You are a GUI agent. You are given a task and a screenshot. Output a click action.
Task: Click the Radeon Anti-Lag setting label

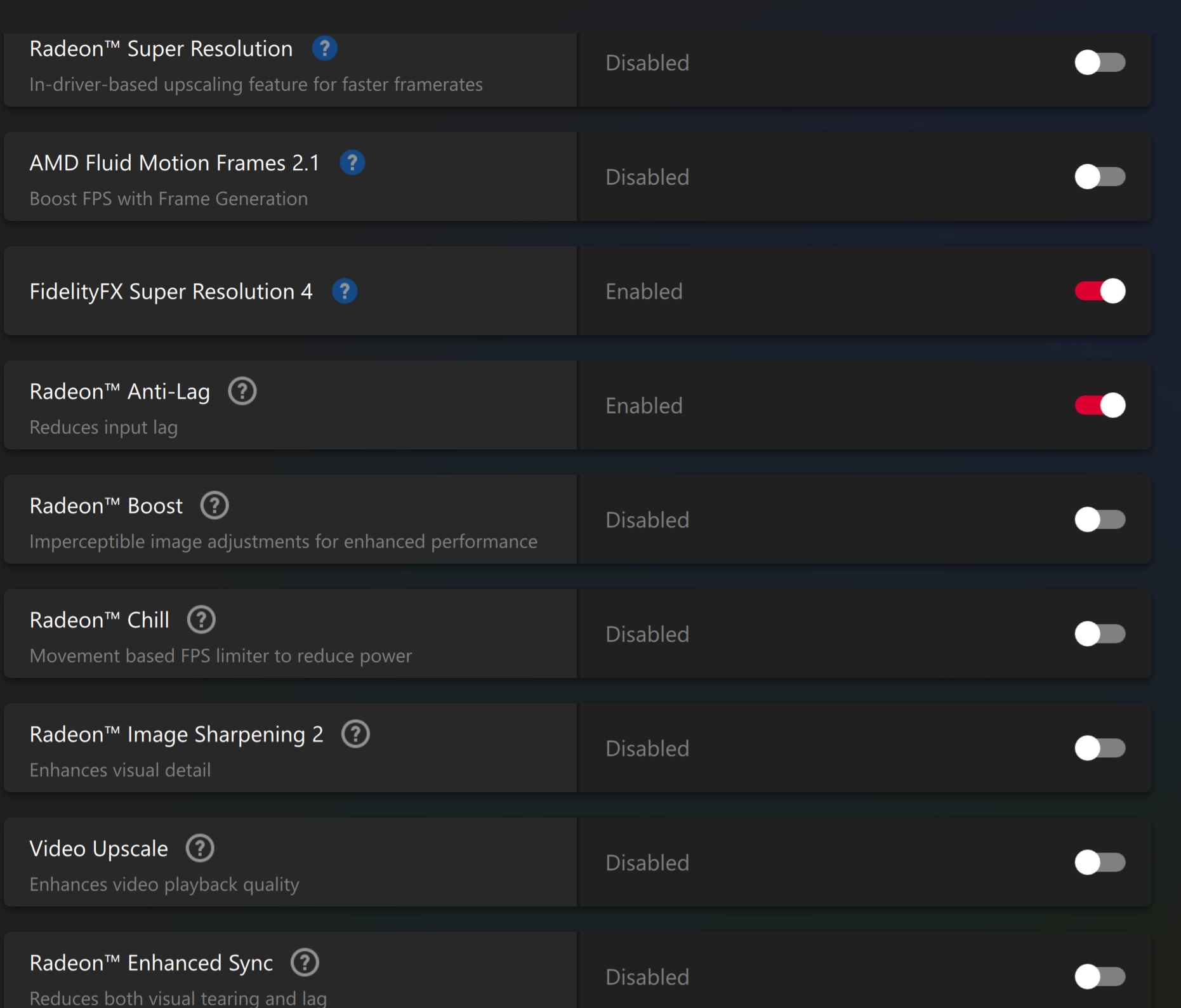120,392
